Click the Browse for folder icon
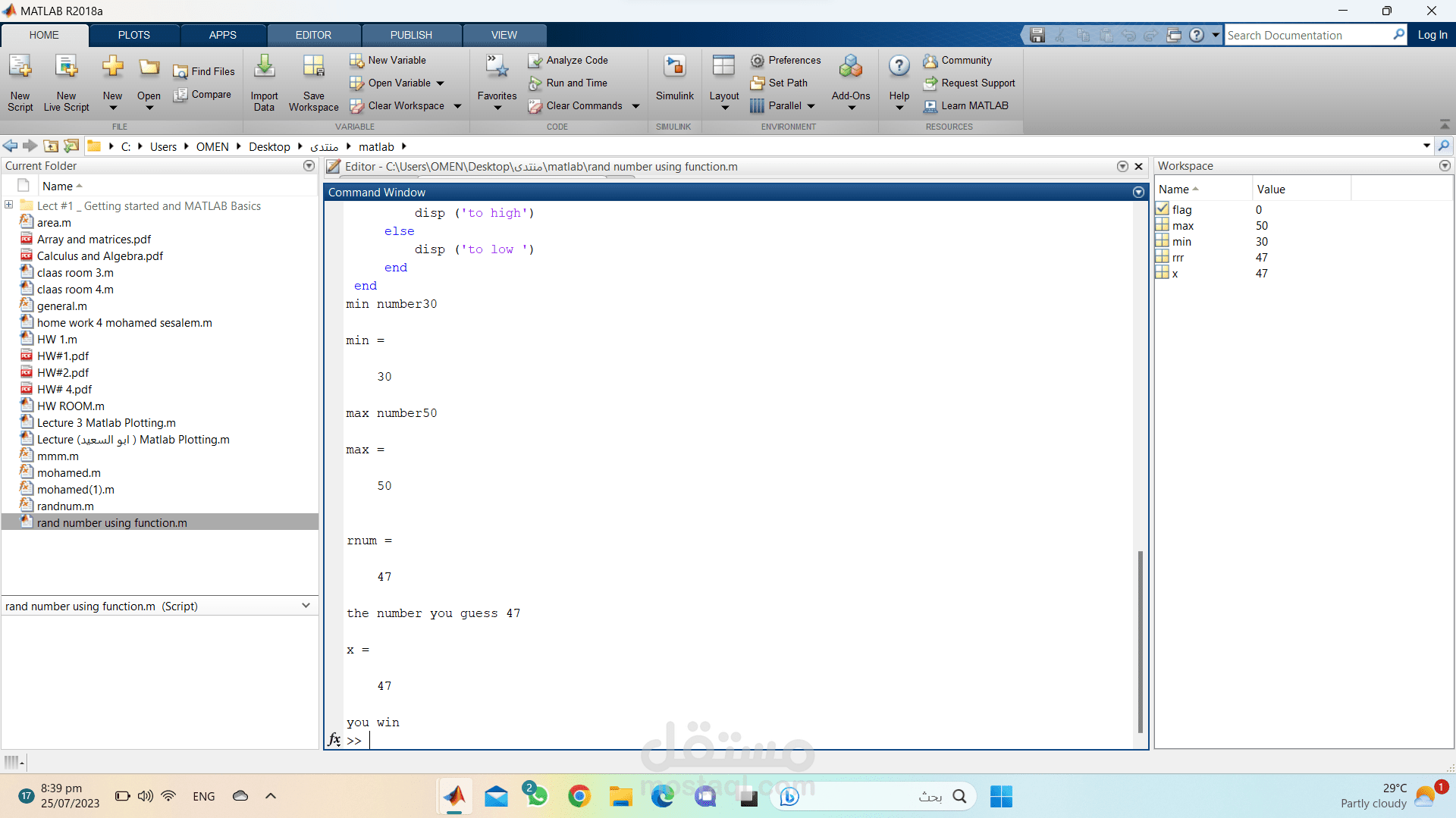1456x818 pixels. click(72, 146)
